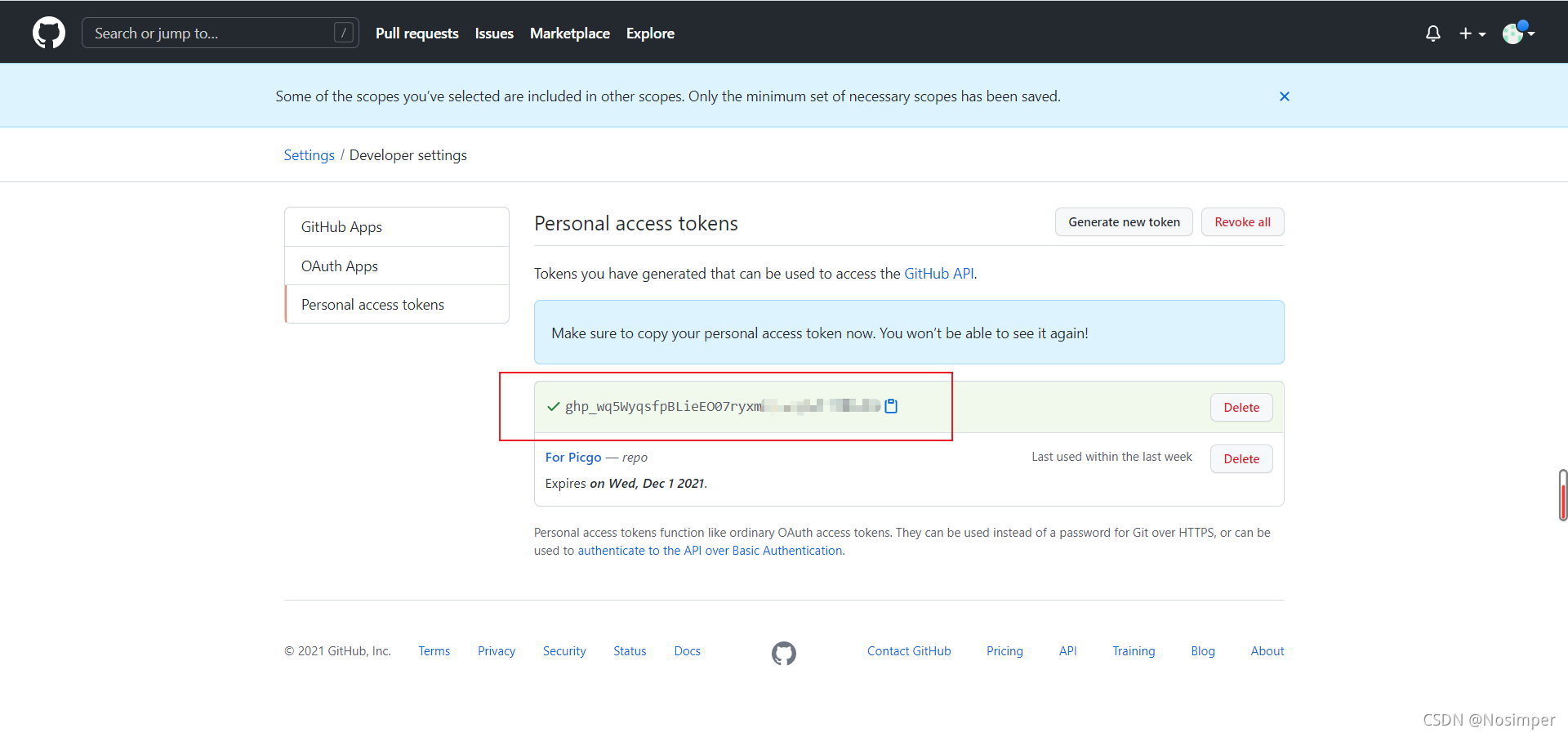This screenshot has width=1568, height=737.
Task: Select GitHub Apps in sidebar
Action: pos(397,227)
